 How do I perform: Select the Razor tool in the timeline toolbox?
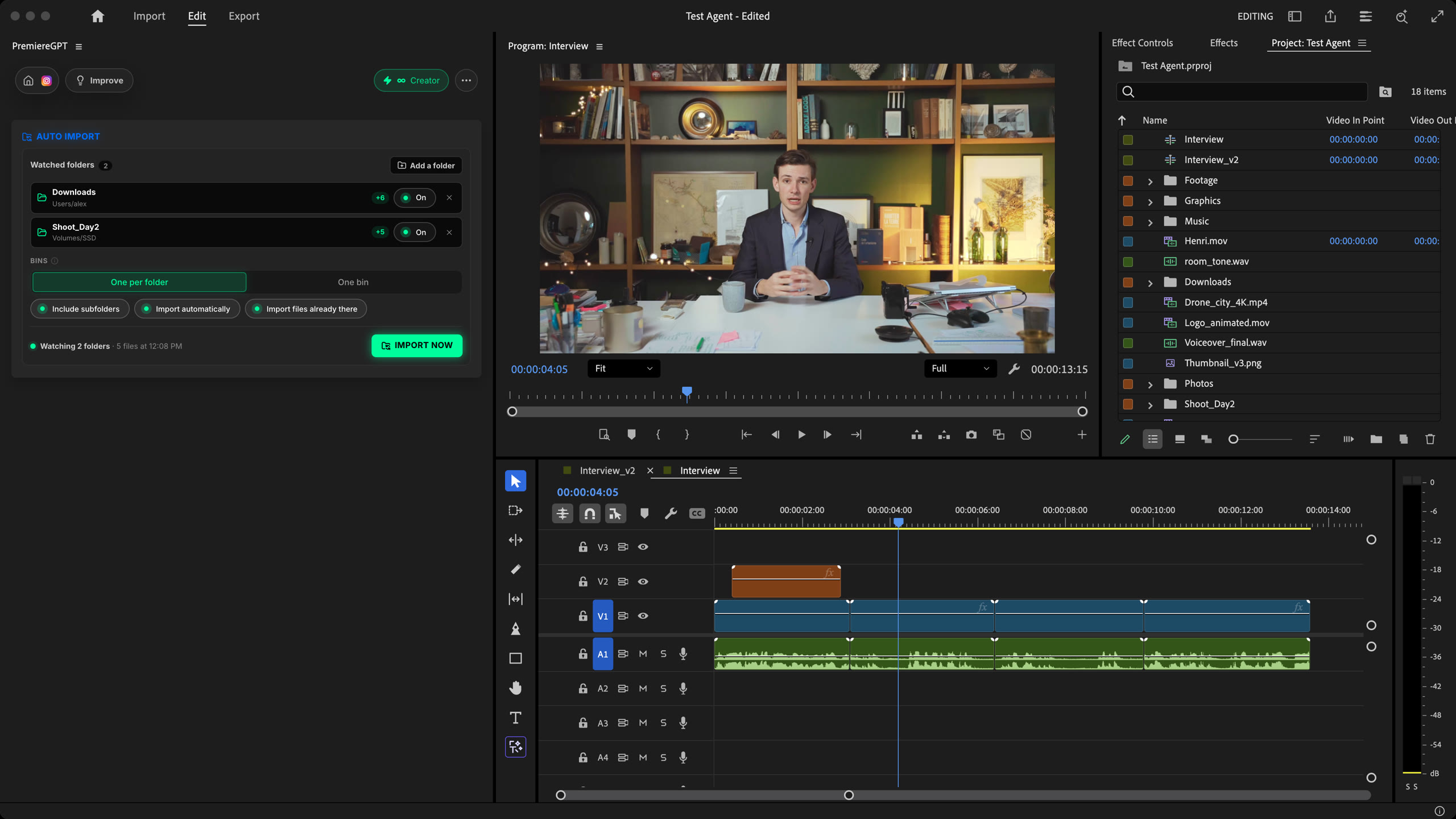(x=515, y=569)
